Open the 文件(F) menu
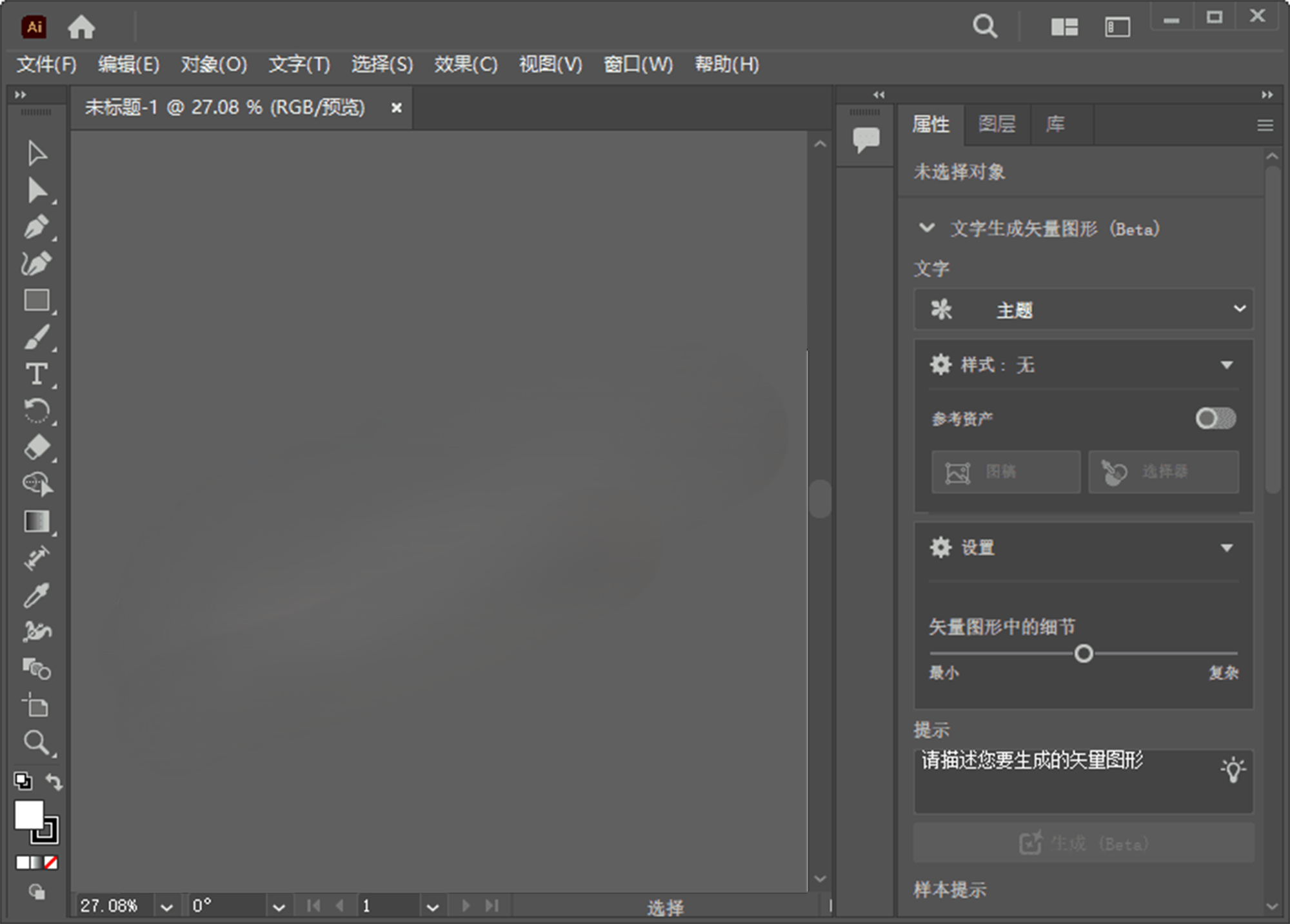Viewport: 1290px width, 924px height. pyautogui.click(x=46, y=64)
